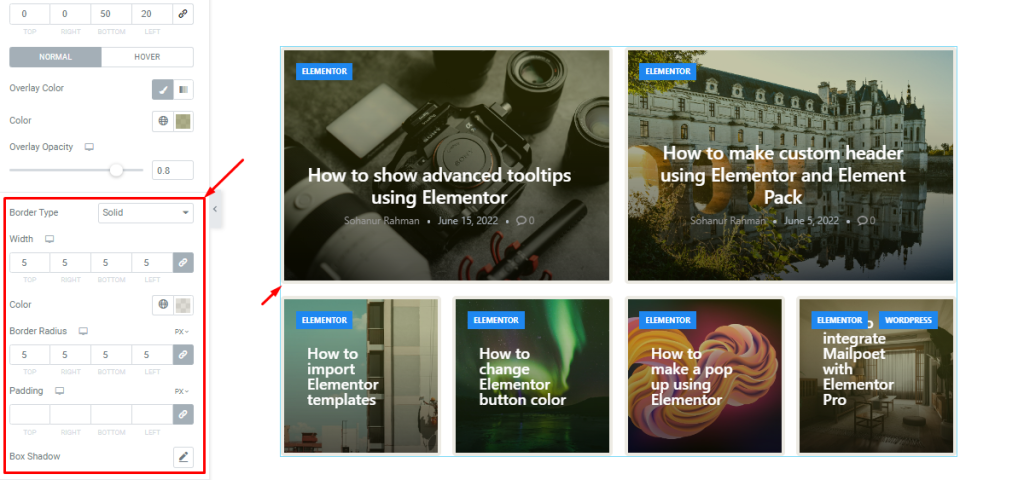Click the overlay Color swatch
The width and height of the screenshot is (1024, 480).
184,121
